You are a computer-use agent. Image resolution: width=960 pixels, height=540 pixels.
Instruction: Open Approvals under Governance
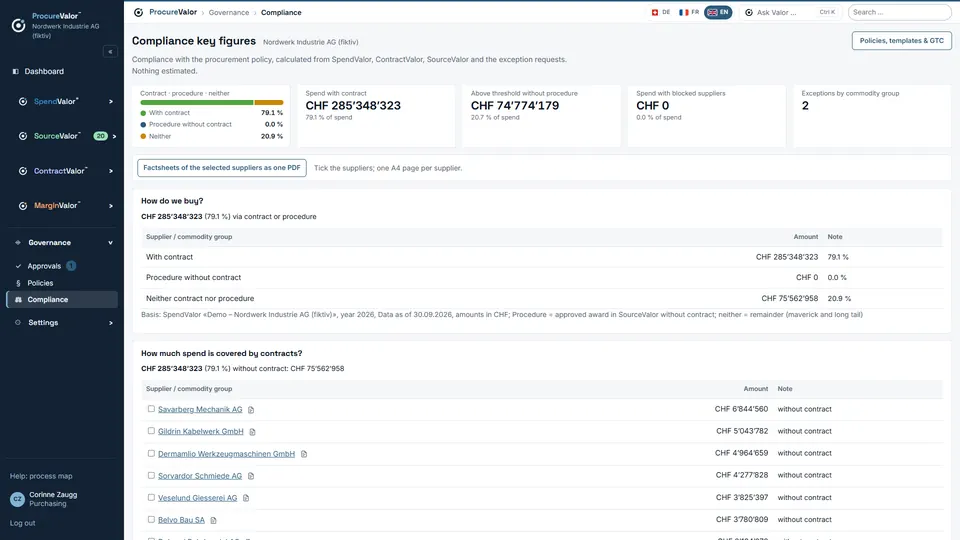(x=44, y=266)
